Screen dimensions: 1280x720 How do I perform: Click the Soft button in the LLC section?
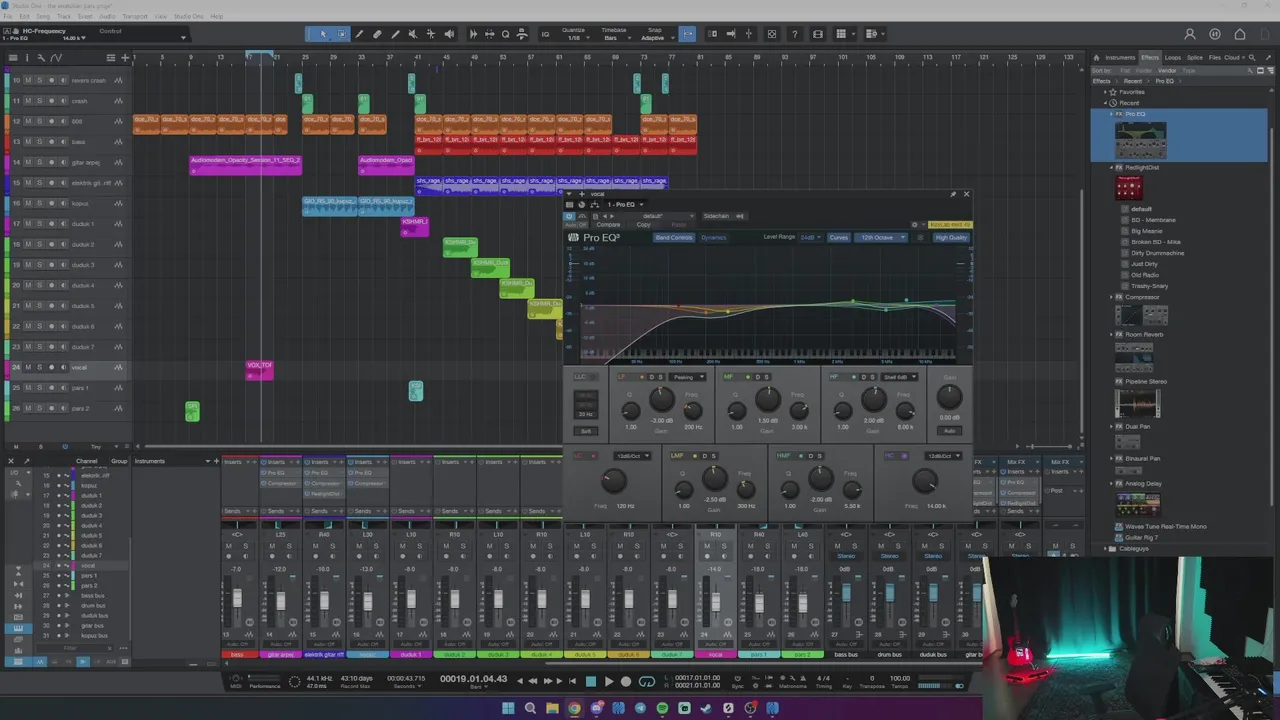586,431
